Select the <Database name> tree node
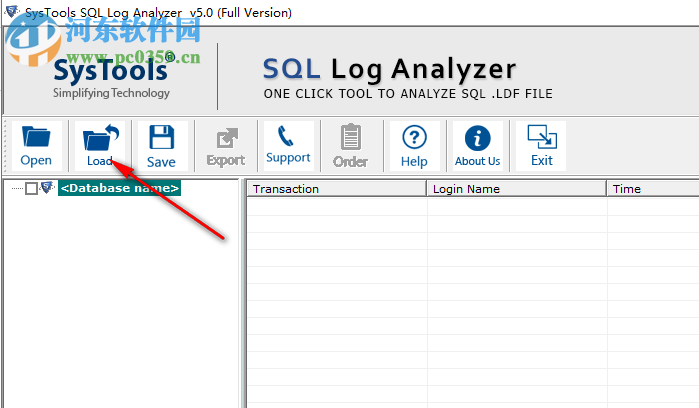 (119, 188)
